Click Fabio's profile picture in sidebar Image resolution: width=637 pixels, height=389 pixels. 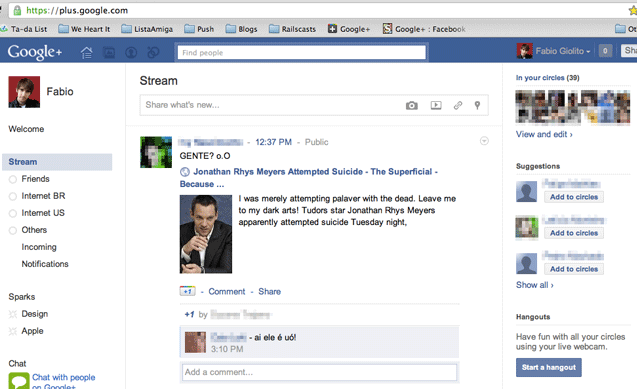coord(24,92)
